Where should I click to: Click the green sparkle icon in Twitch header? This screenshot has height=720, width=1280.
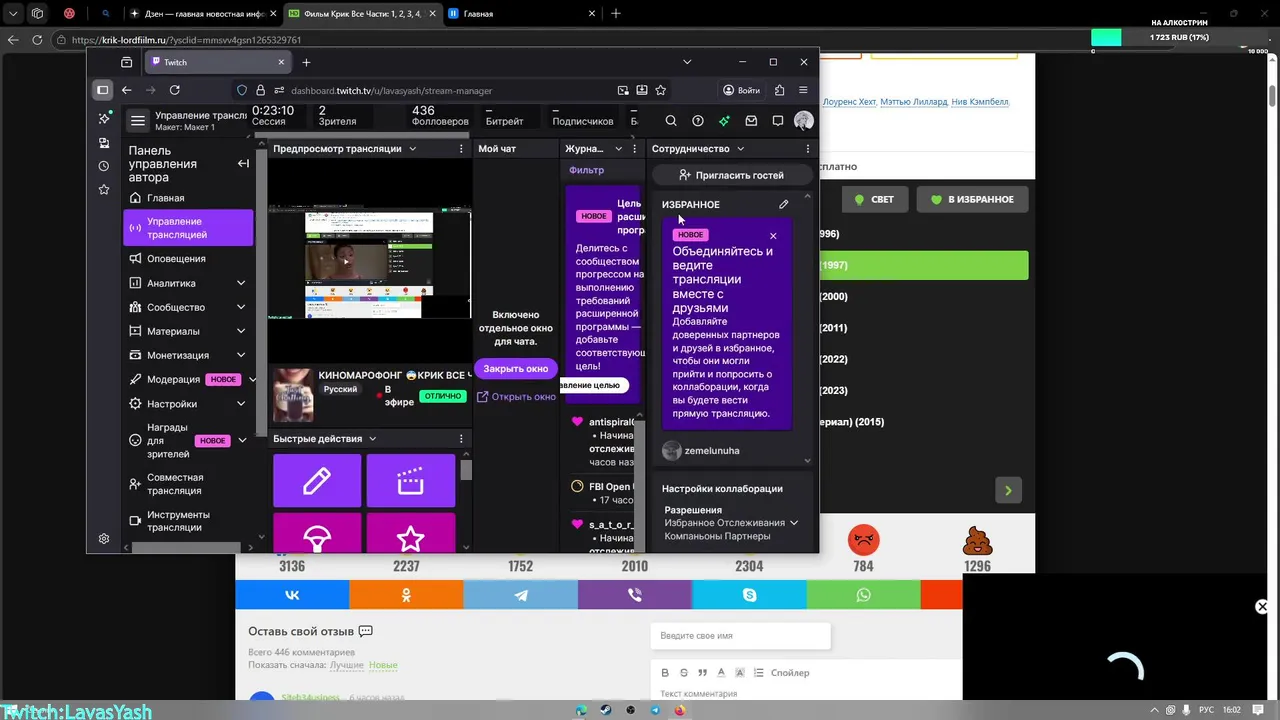click(x=725, y=121)
